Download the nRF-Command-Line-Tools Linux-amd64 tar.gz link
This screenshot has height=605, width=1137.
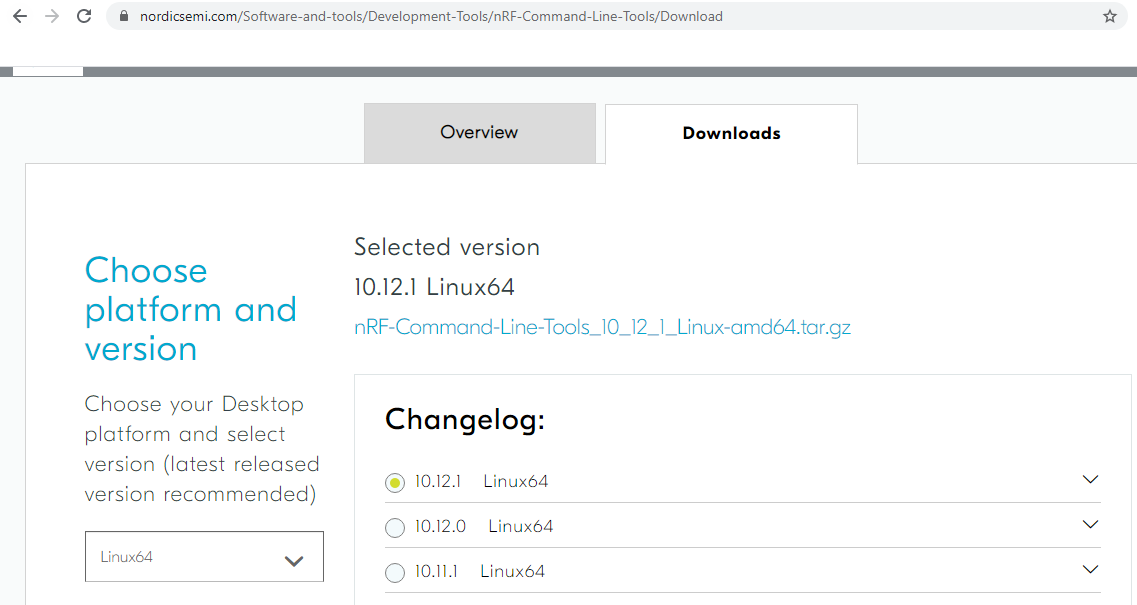[602, 327]
